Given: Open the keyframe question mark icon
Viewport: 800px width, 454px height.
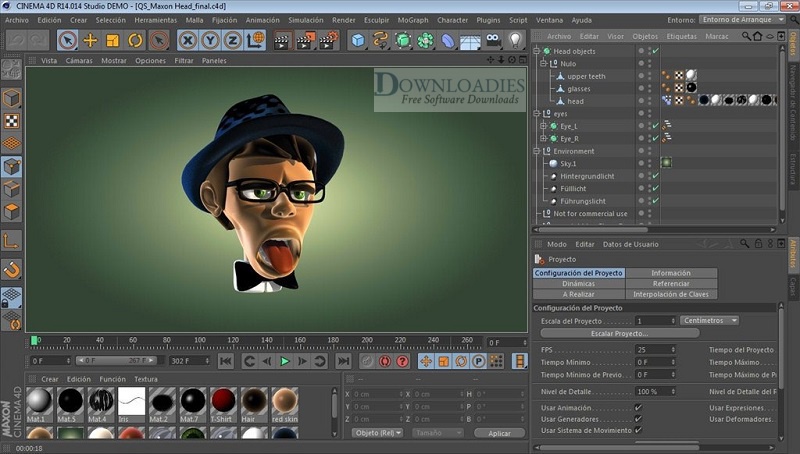Looking at the screenshot, I should [x=403, y=361].
